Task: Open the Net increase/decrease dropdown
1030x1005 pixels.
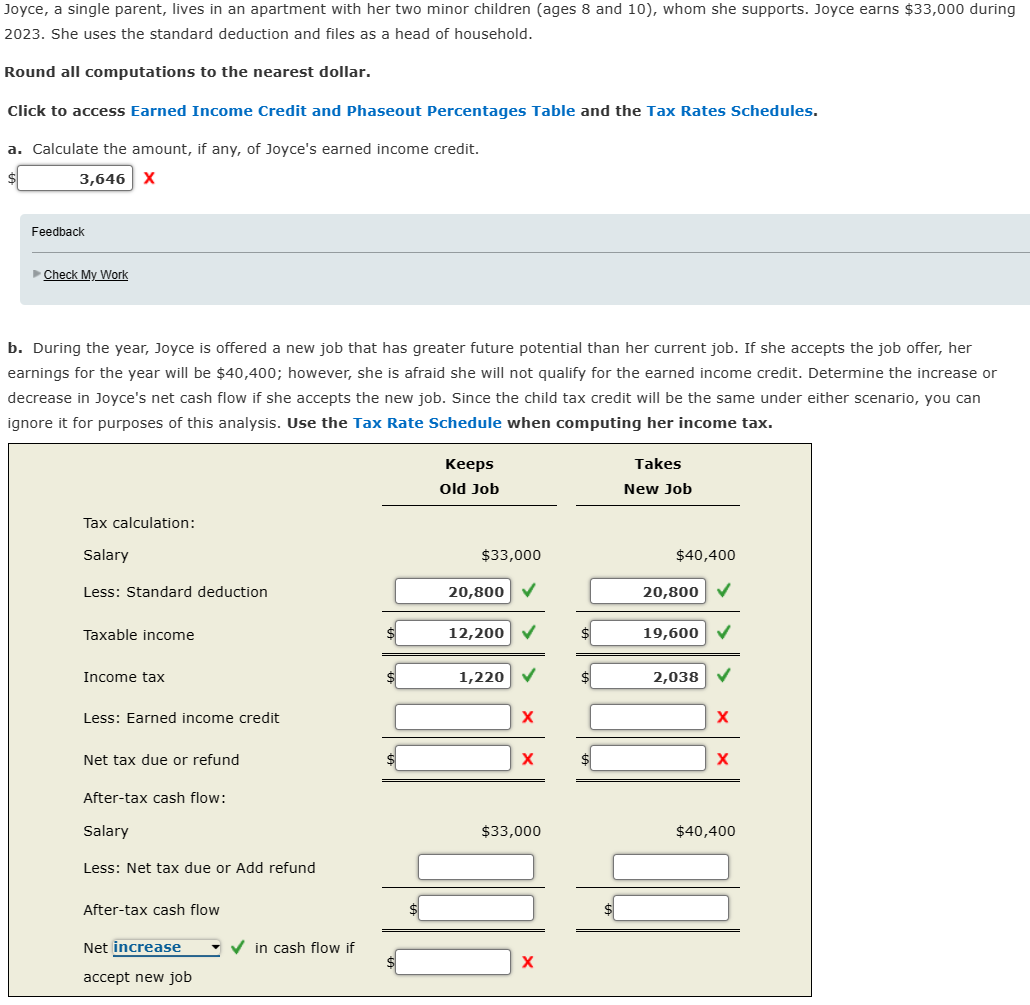Action: pos(166,947)
